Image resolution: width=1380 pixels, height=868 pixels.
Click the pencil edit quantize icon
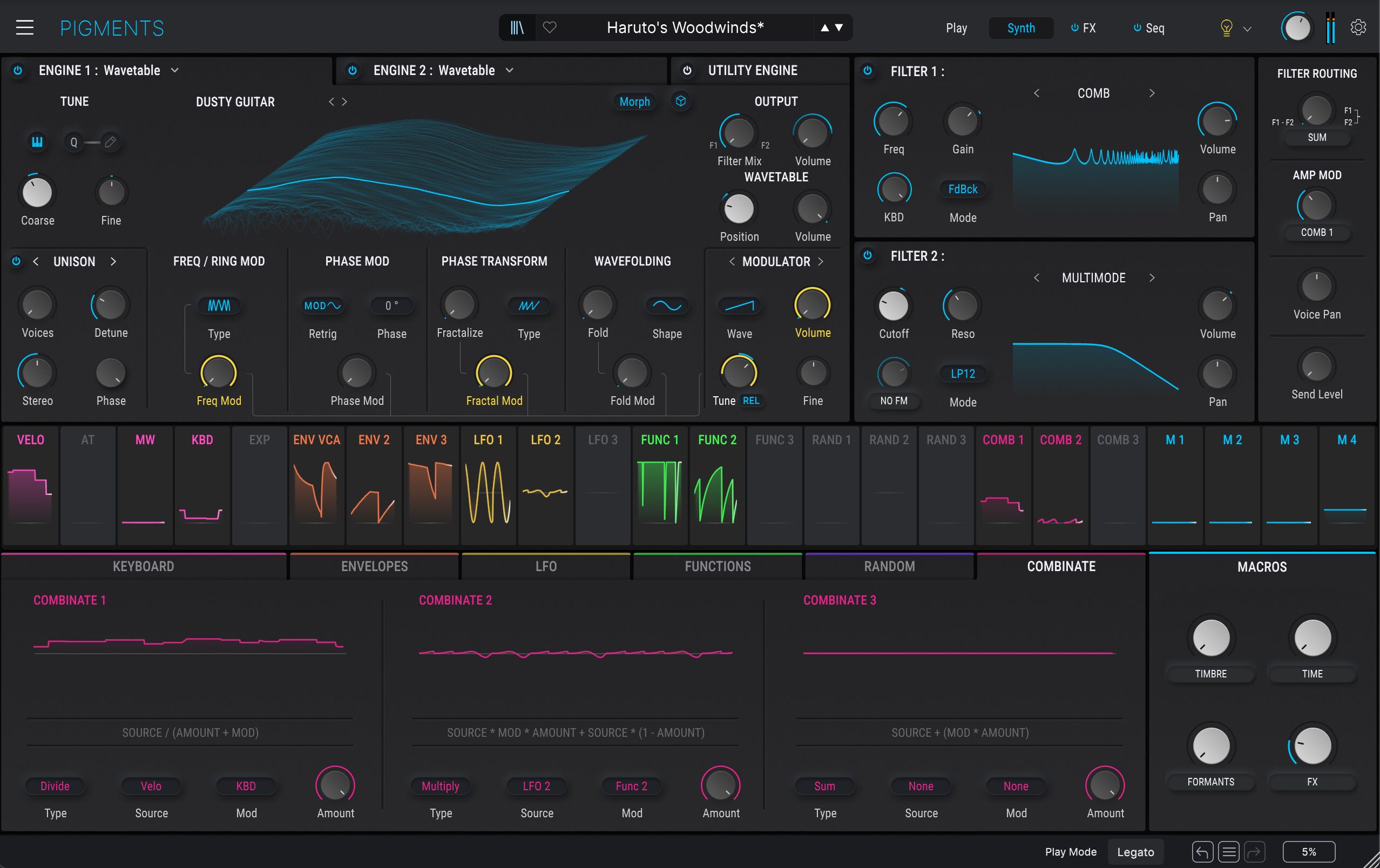(x=111, y=141)
